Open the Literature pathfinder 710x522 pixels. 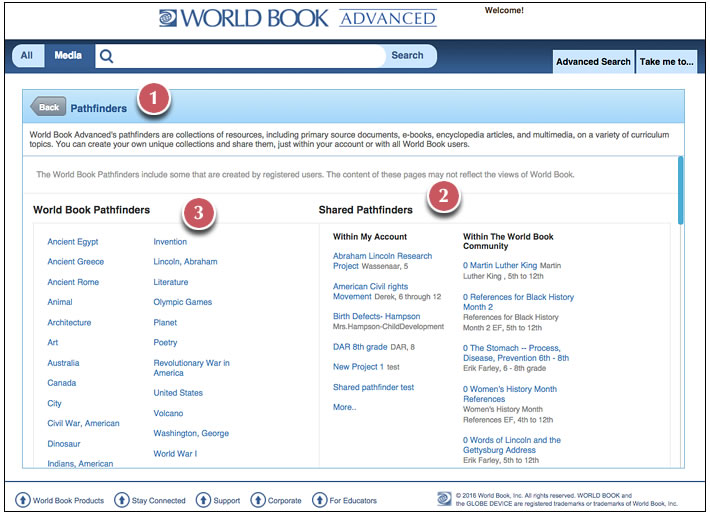171,282
